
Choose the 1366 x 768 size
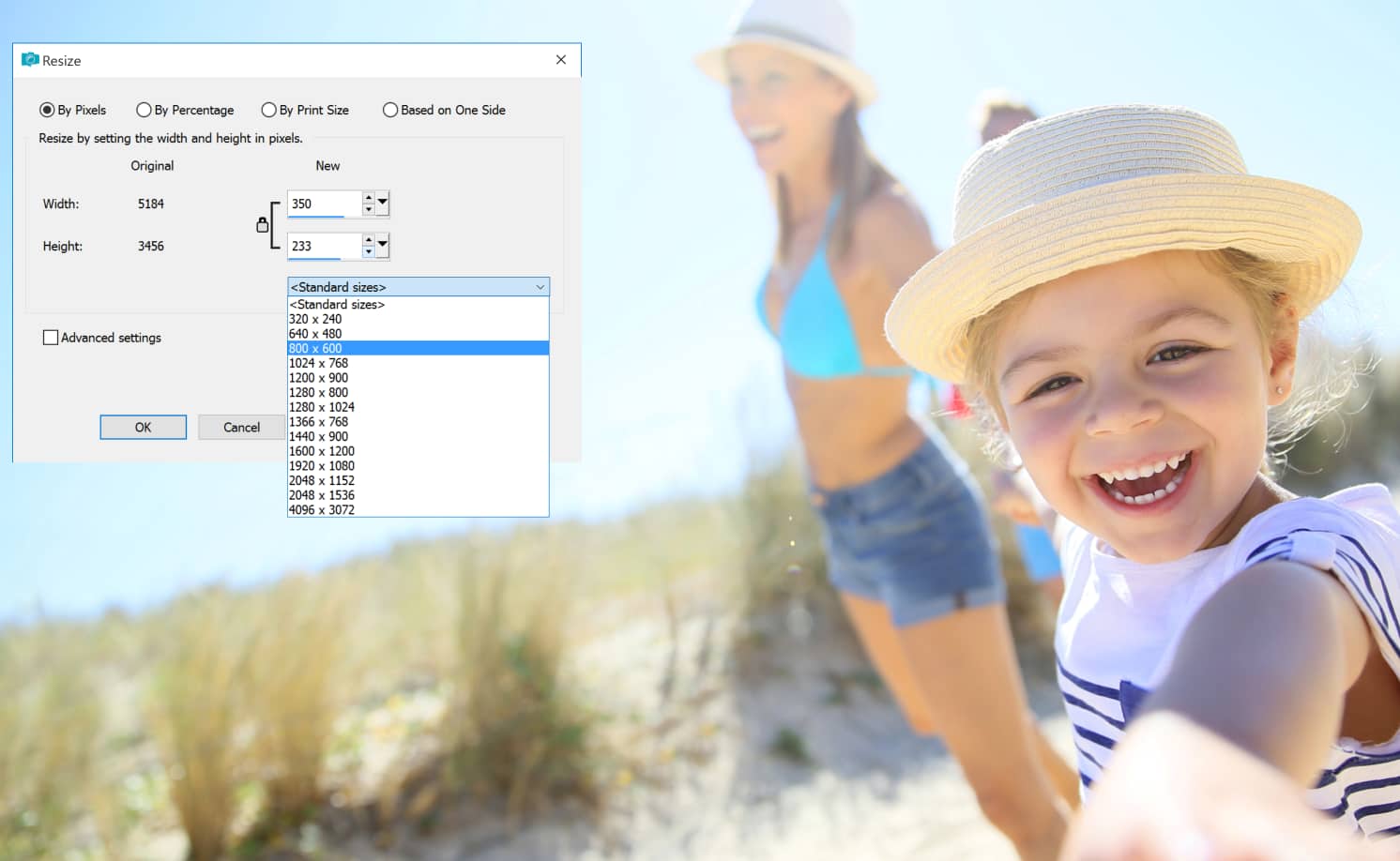[418, 422]
